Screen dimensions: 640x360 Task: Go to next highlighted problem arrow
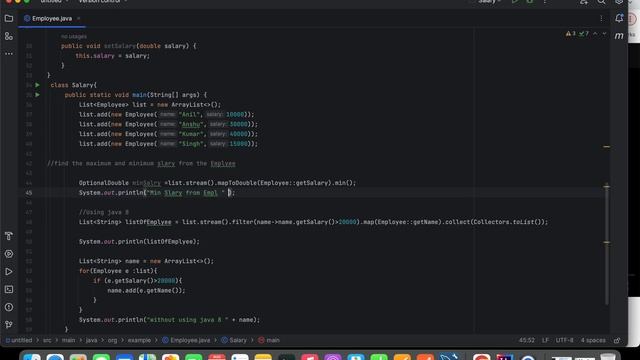604,33
